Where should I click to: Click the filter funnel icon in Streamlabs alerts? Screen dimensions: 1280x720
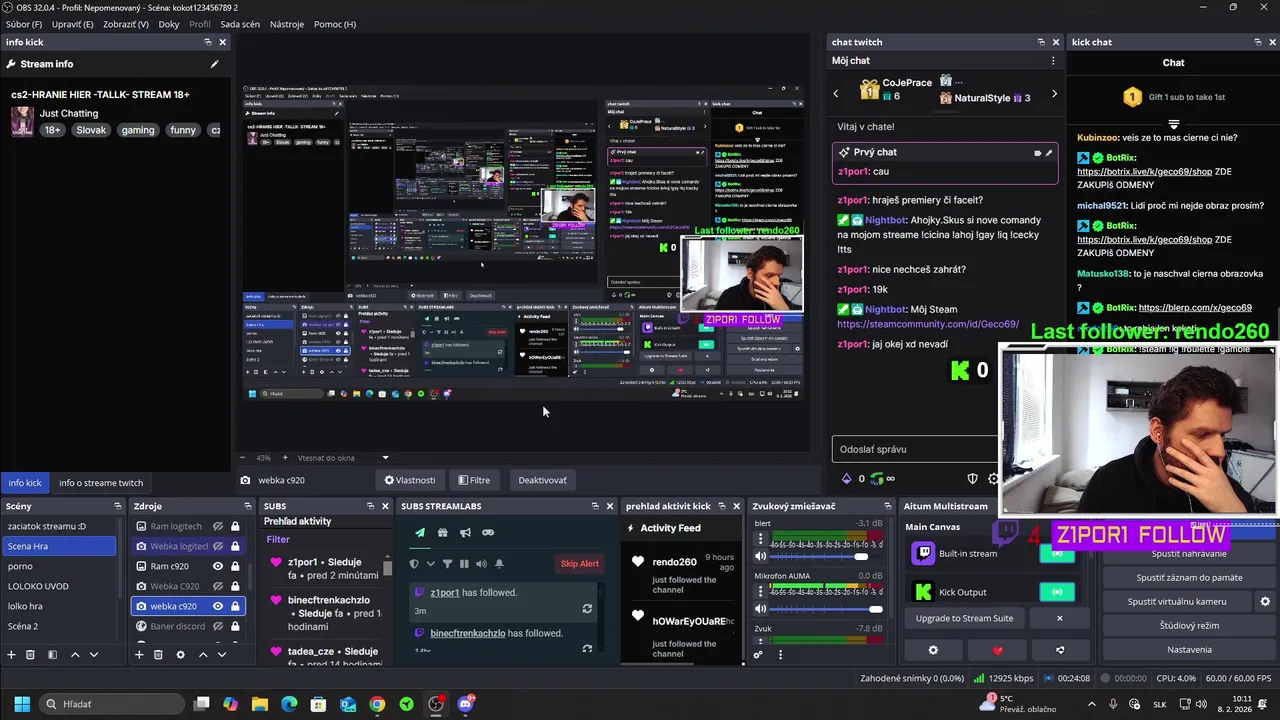point(447,564)
